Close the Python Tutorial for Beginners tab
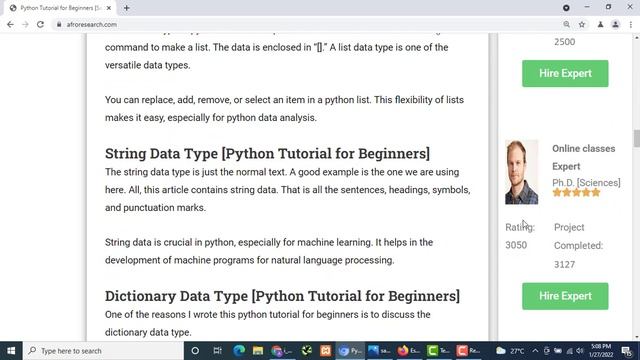This screenshot has height=360, width=640. click(109, 8)
